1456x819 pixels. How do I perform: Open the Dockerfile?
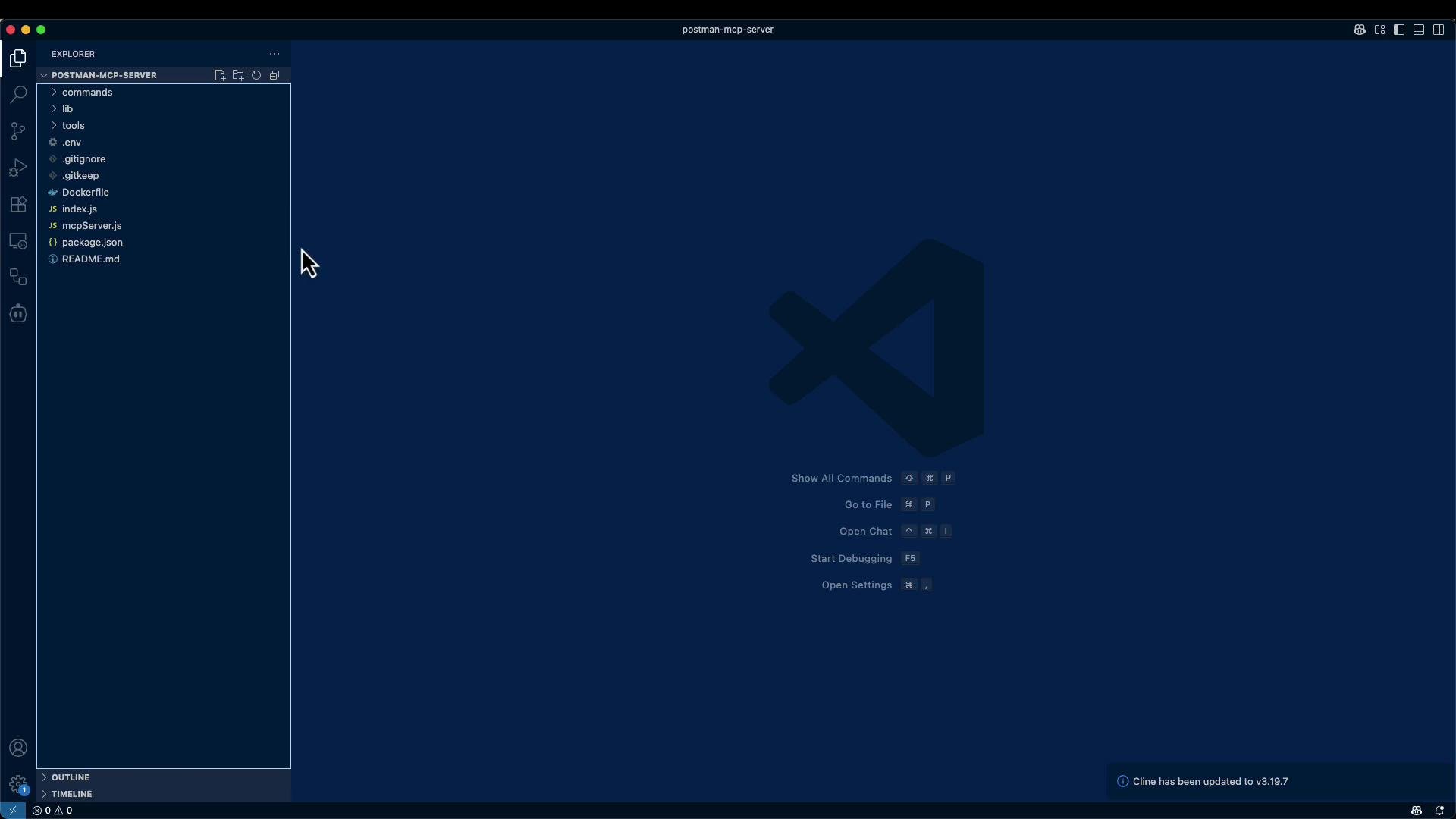[x=164, y=193]
